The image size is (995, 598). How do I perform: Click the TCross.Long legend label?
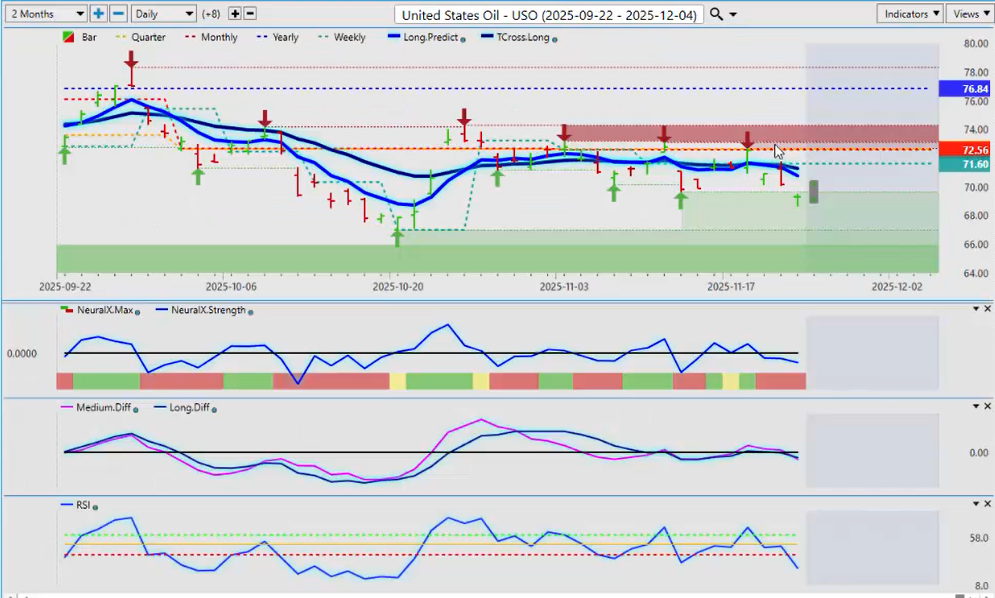pyautogui.click(x=517, y=37)
